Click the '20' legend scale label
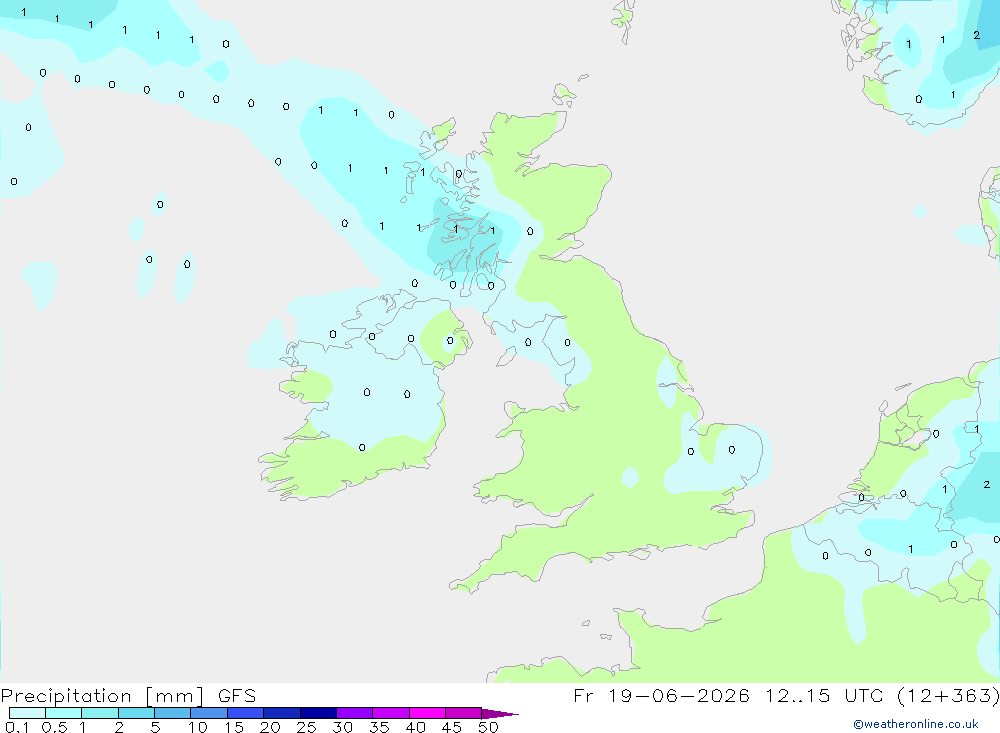The width and height of the screenshot is (1000, 733). (270, 727)
